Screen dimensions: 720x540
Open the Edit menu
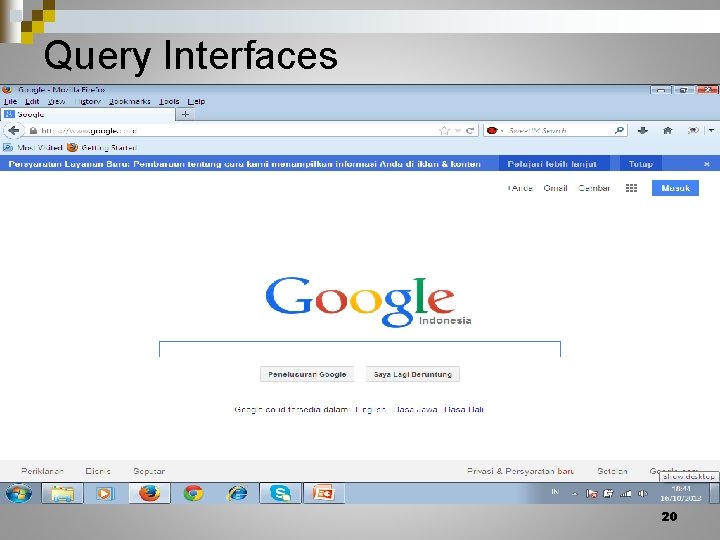(x=32, y=101)
